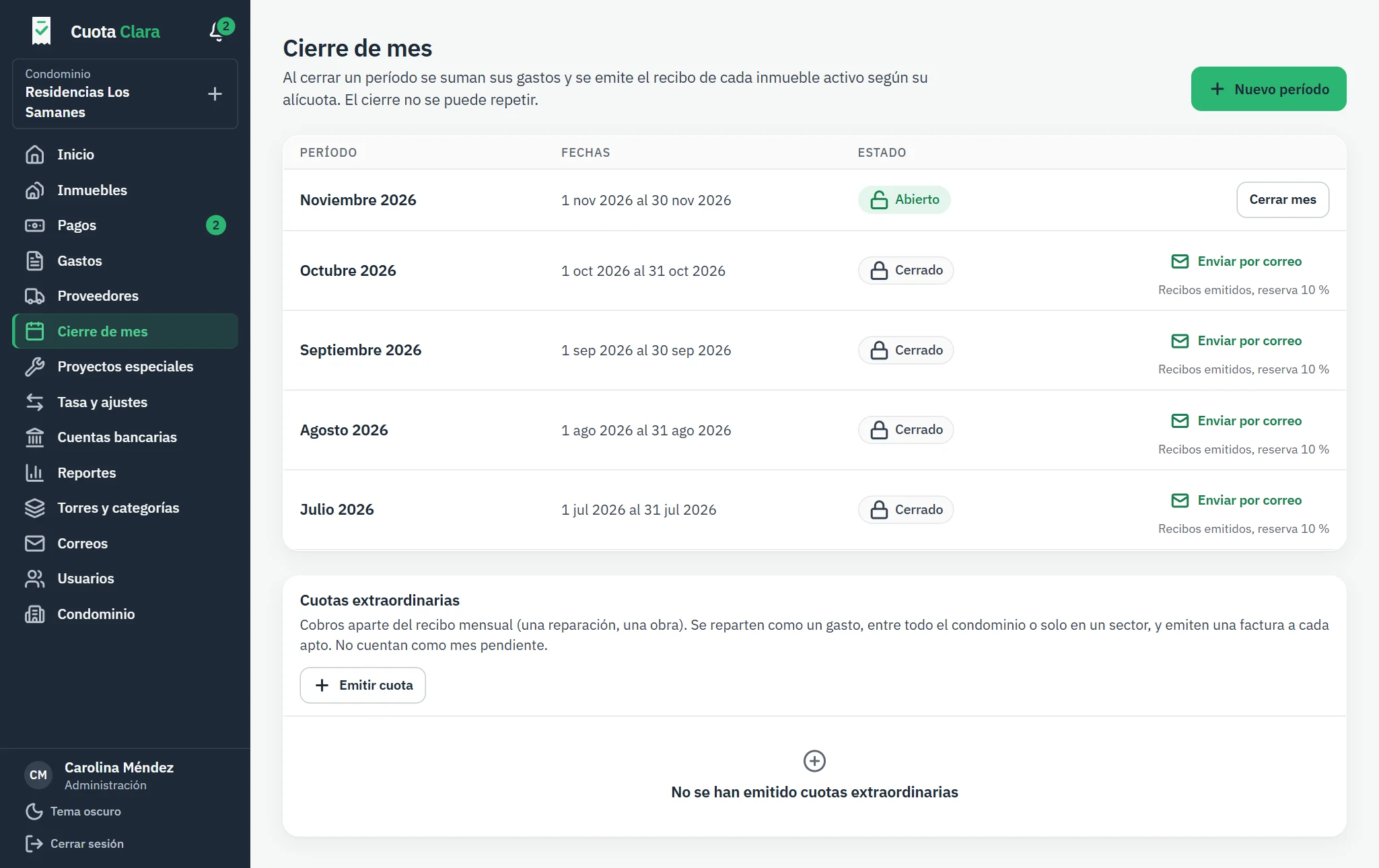This screenshot has height=868, width=1379.
Task: Click the Inicio home icon
Action: tap(35, 155)
